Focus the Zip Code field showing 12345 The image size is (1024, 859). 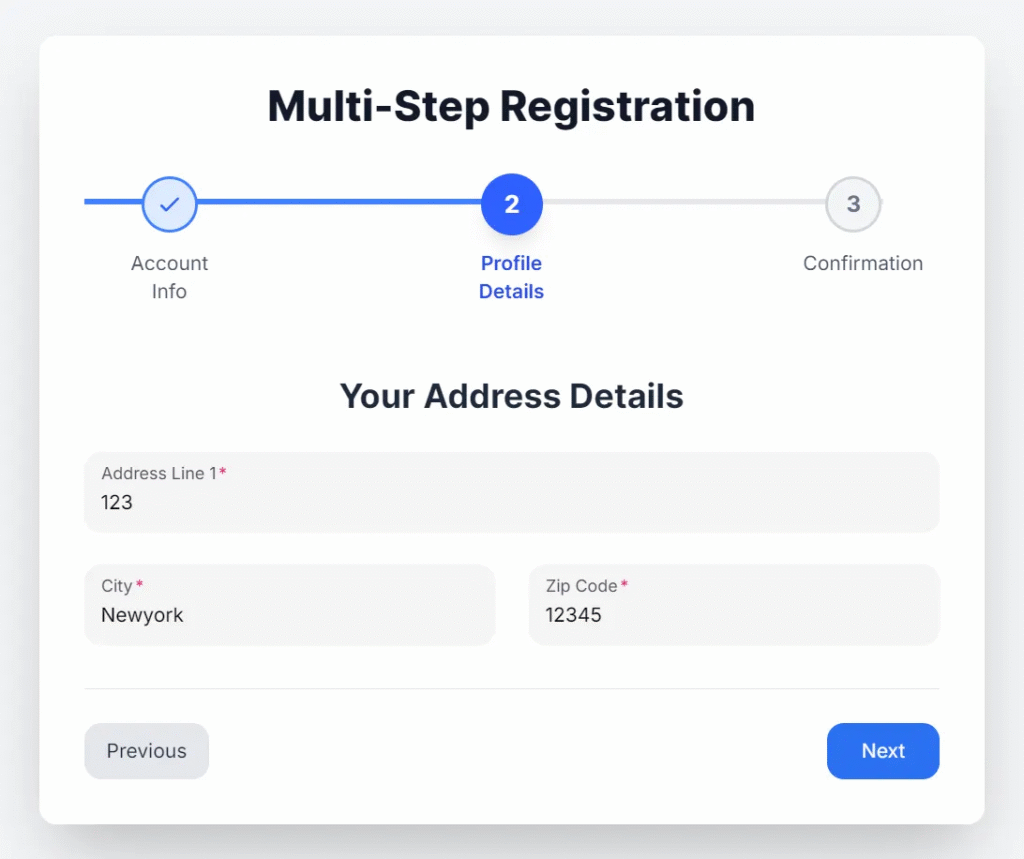pyautogui.click(x=733, y=615)
